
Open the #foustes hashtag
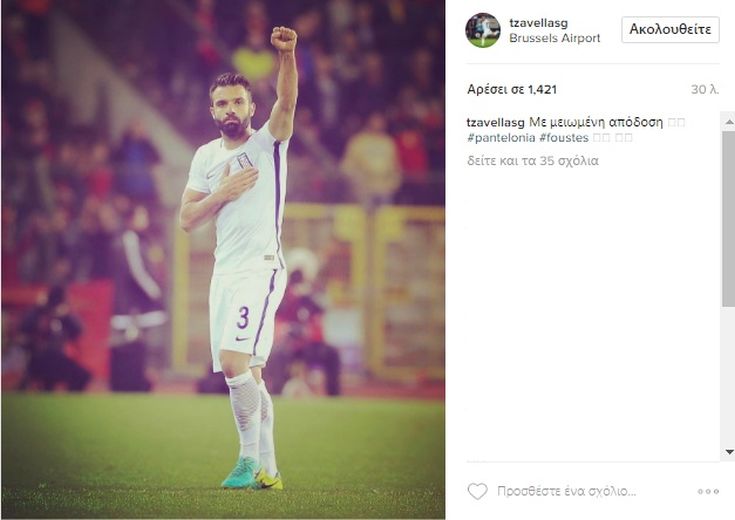click(564, 138)
